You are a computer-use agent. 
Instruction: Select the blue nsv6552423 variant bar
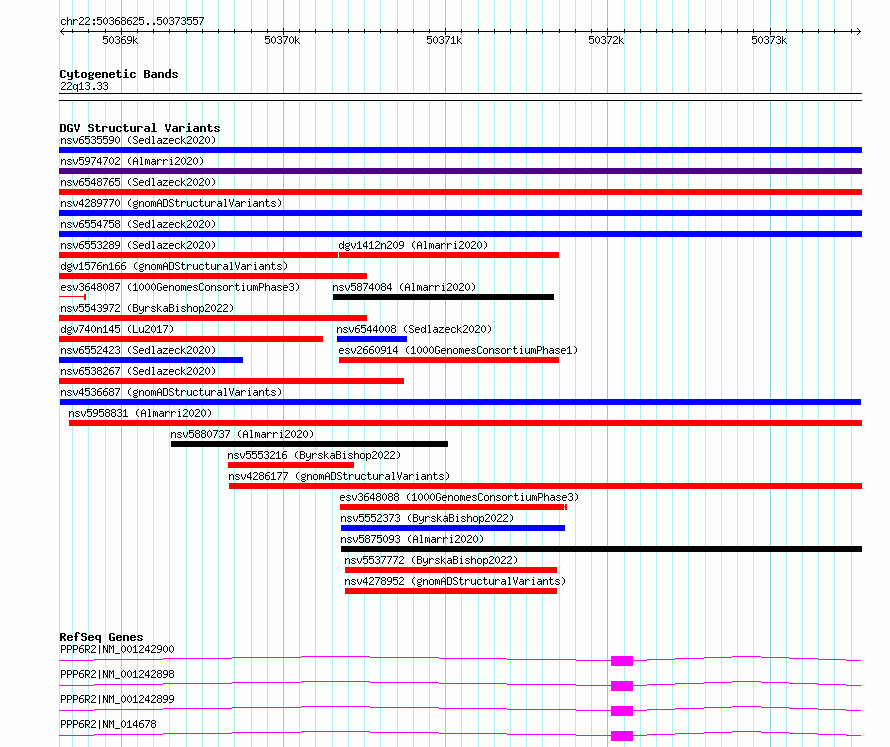(x=151, y=360)
